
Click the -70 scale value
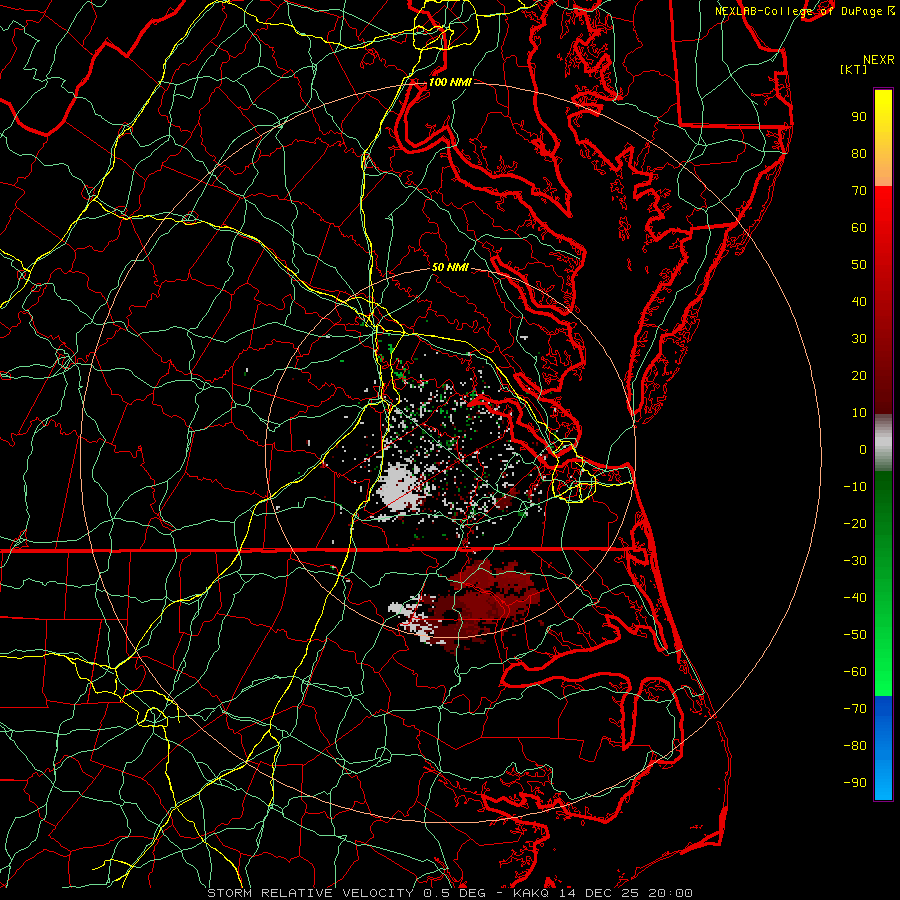(x=855, y=709)
